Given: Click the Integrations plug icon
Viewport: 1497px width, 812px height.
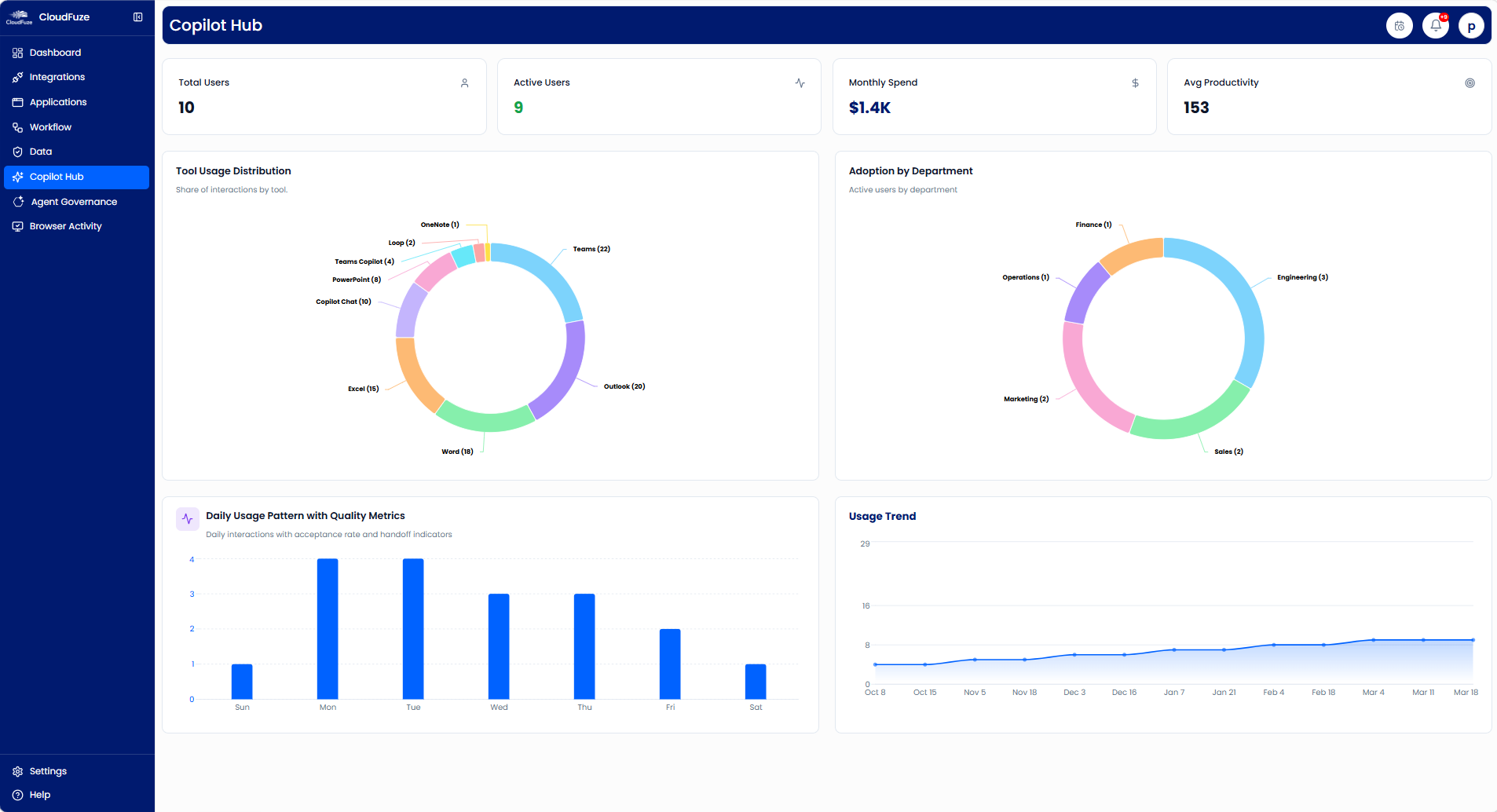Looking at the screenshot, I should [18, 77].
